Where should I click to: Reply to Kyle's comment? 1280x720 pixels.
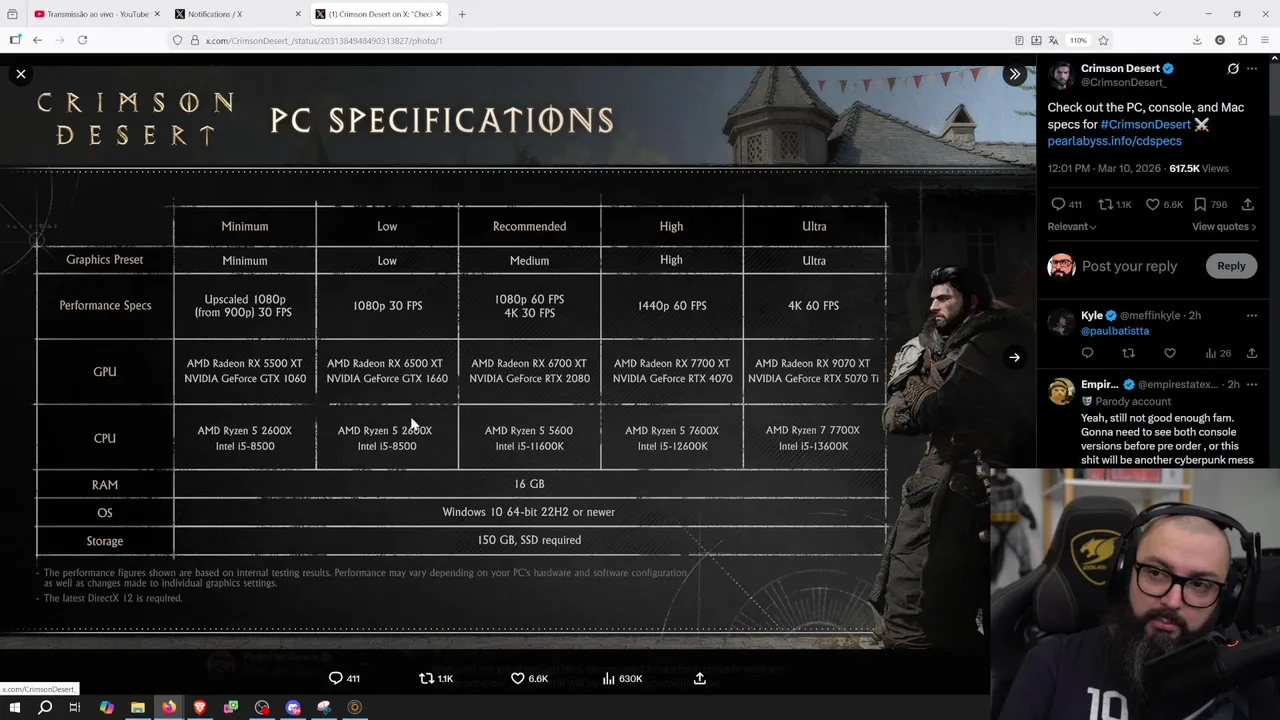[x=1087, y=353]
